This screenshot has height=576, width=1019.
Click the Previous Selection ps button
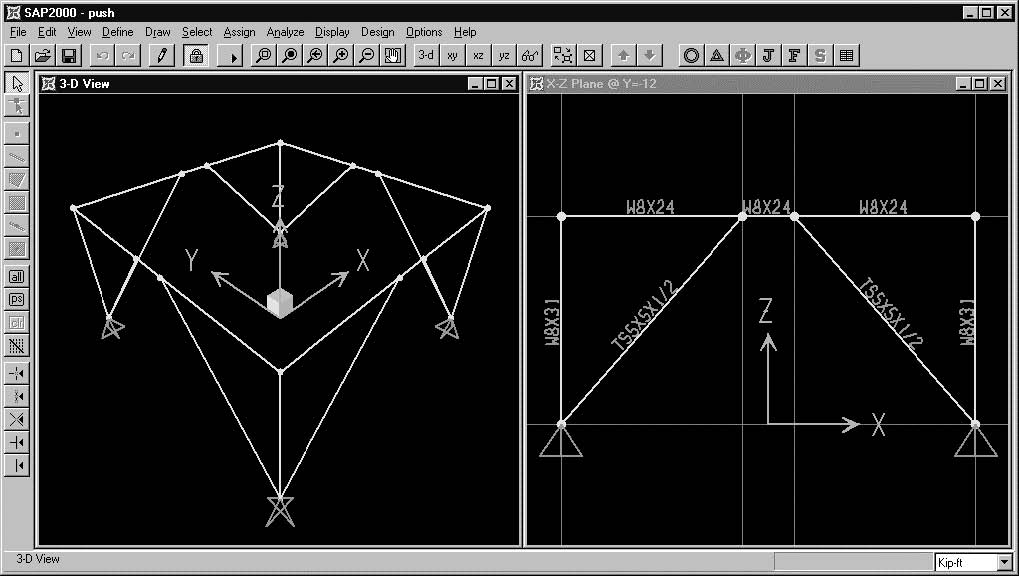pyautogui.click(x=17, y=299)
